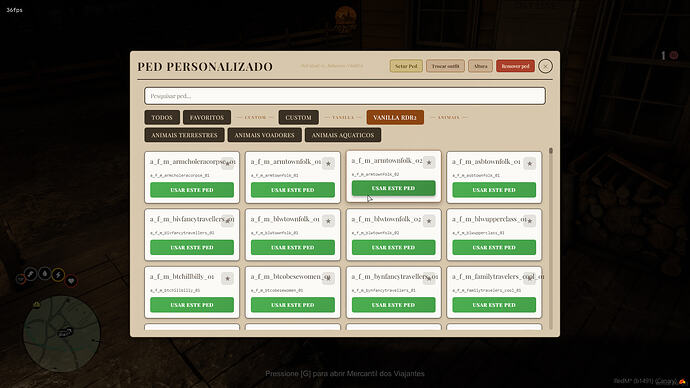The height and width of the screenshot is (388, 690).
Task: Click the a_f_m_btchillbilly_01 card title
Action: pos(182,277)
